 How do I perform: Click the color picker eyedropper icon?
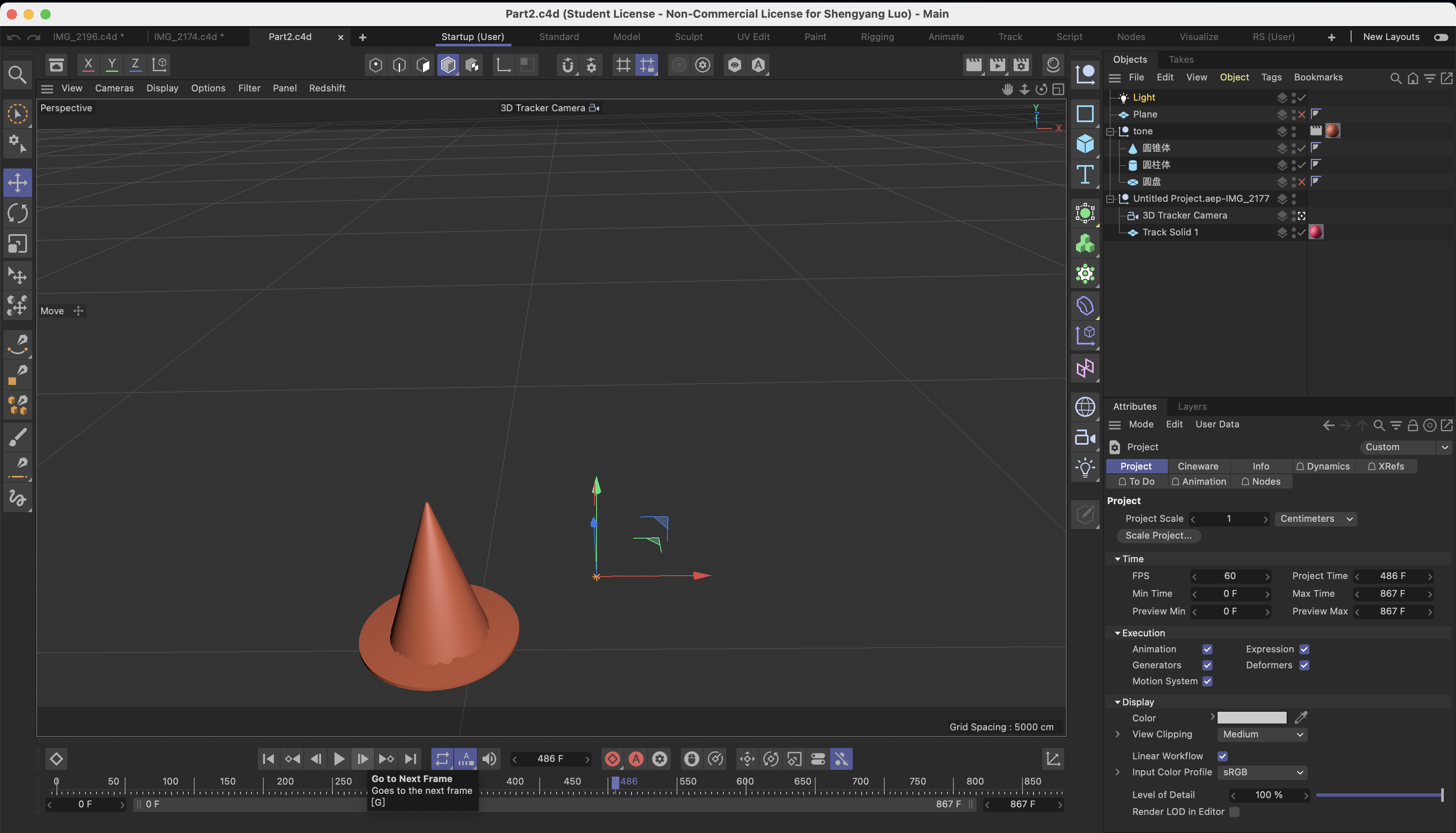[1300, 718]
